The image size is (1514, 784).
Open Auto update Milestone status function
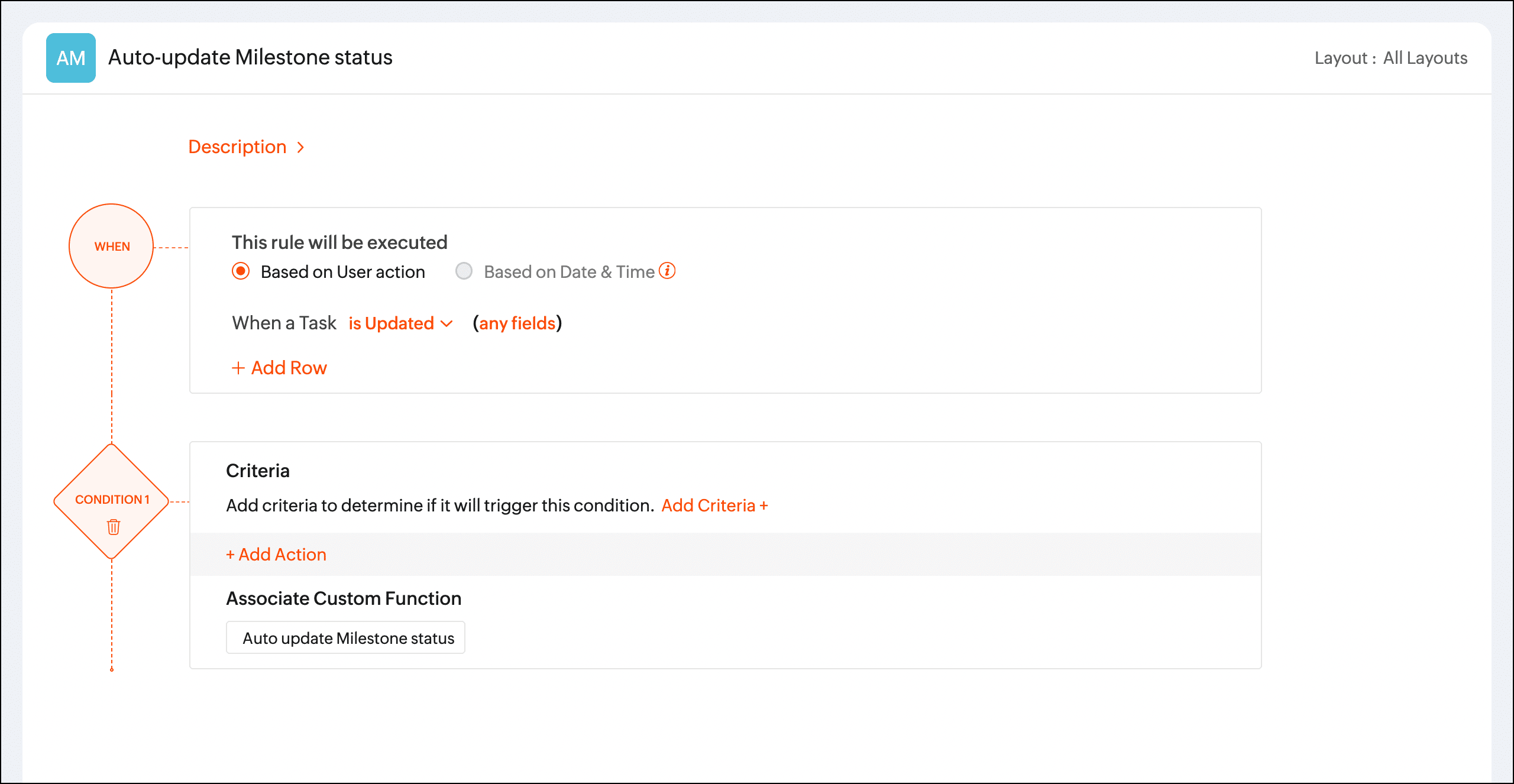pos(348,638)
